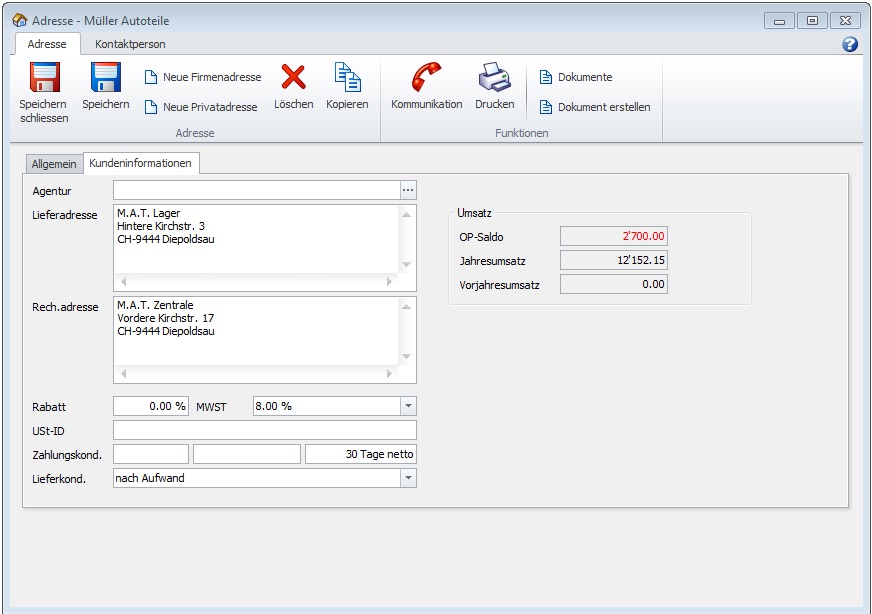Click the Rabatt percentage field
Viewport: 872px width, 614px height.
point(150,406)
